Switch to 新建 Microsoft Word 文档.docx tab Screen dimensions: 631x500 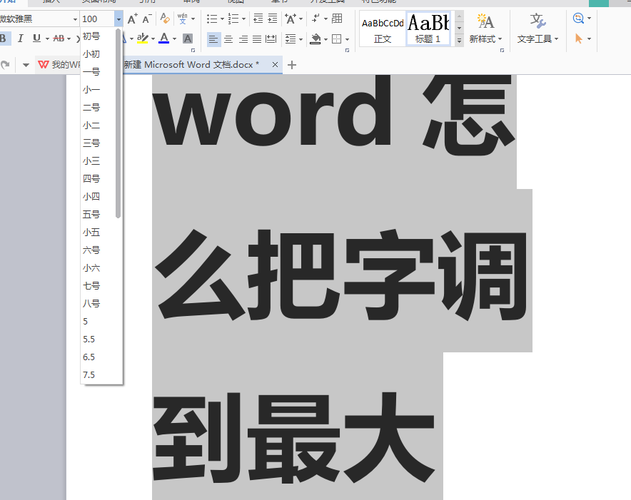pyautogui.click(x=192, y=64)
